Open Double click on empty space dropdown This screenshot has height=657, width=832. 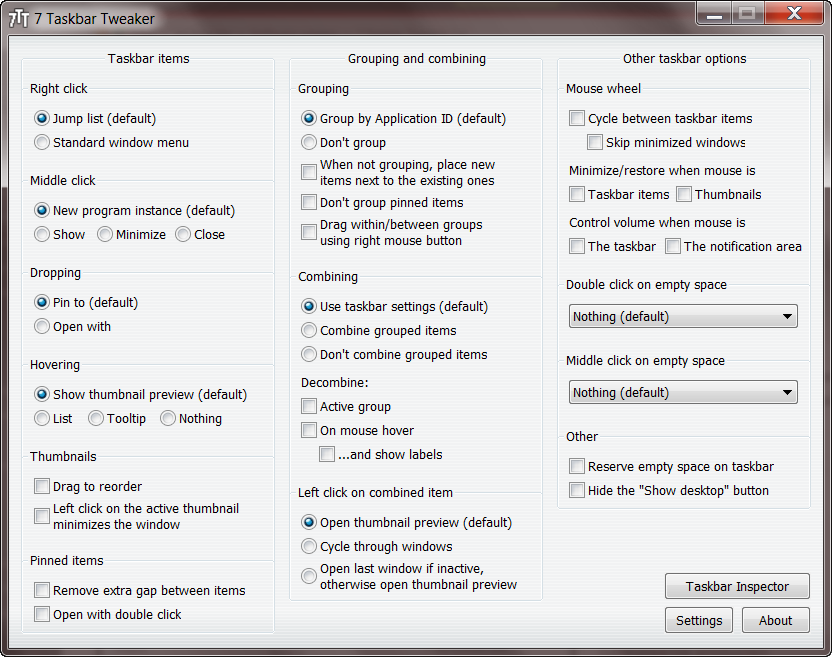[683, 317]
